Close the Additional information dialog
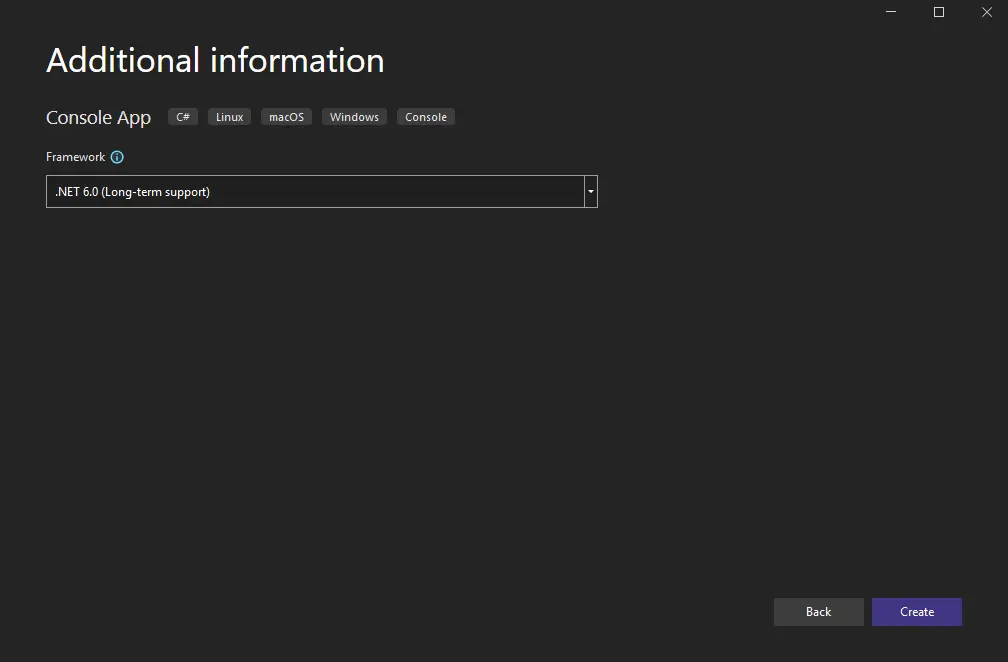 pyautogui.click(x=986, y=12)
